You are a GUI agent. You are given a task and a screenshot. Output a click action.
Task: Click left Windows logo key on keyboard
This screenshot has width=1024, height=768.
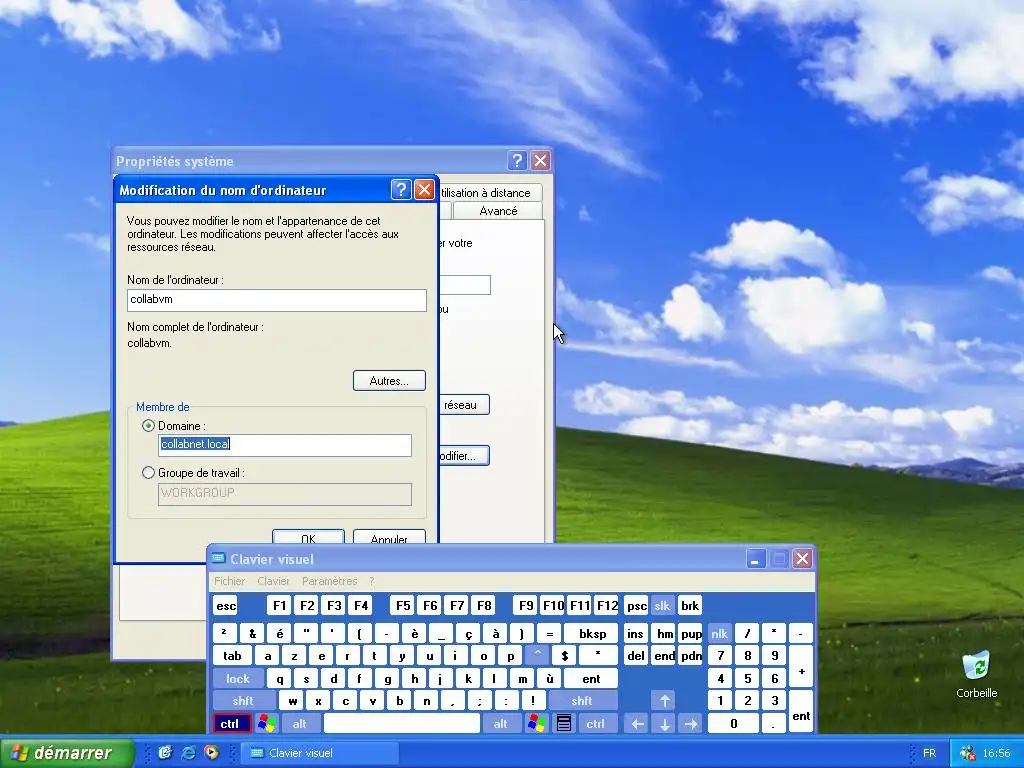[x=266, y=724]
